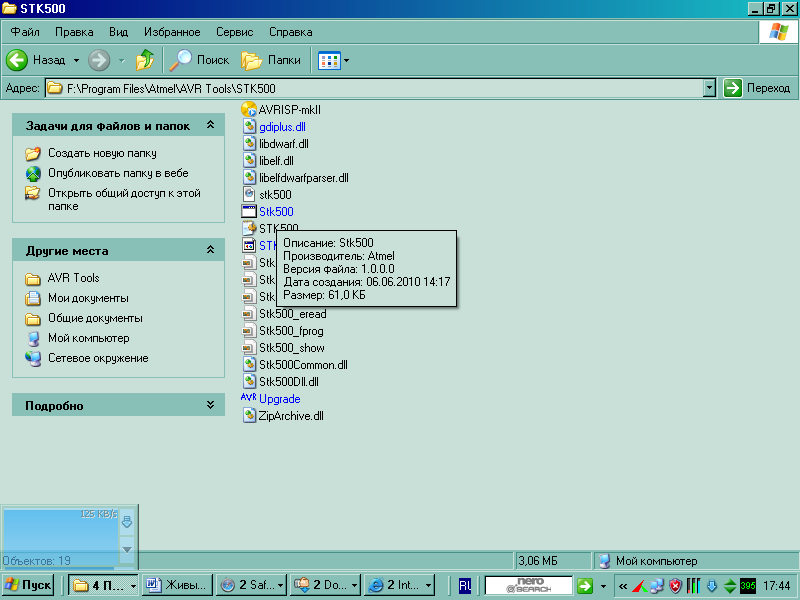
Task: Select the blue Stk500 application icon
Action: point(249,211)
